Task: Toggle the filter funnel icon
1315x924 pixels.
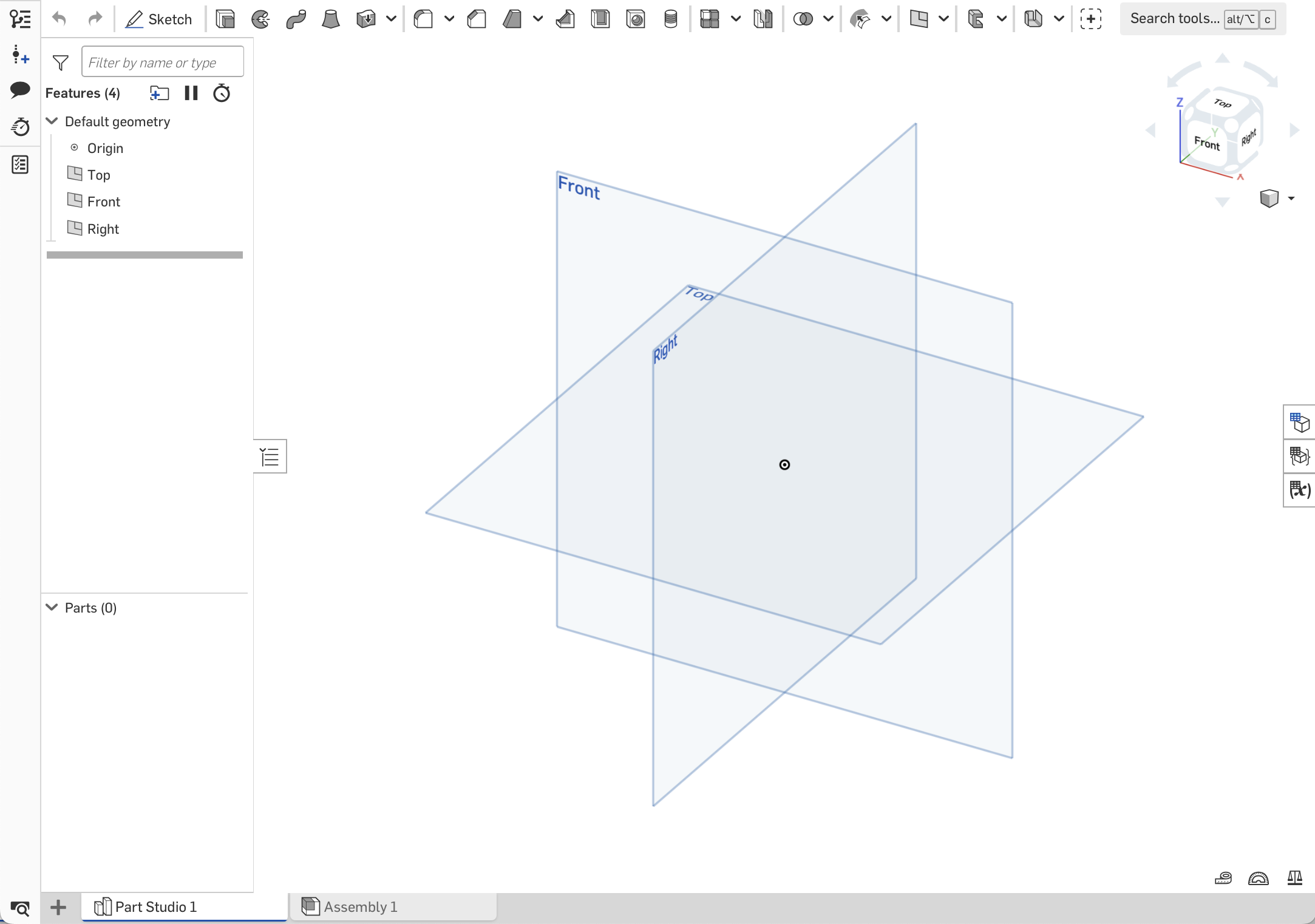Action: point(61,63)
